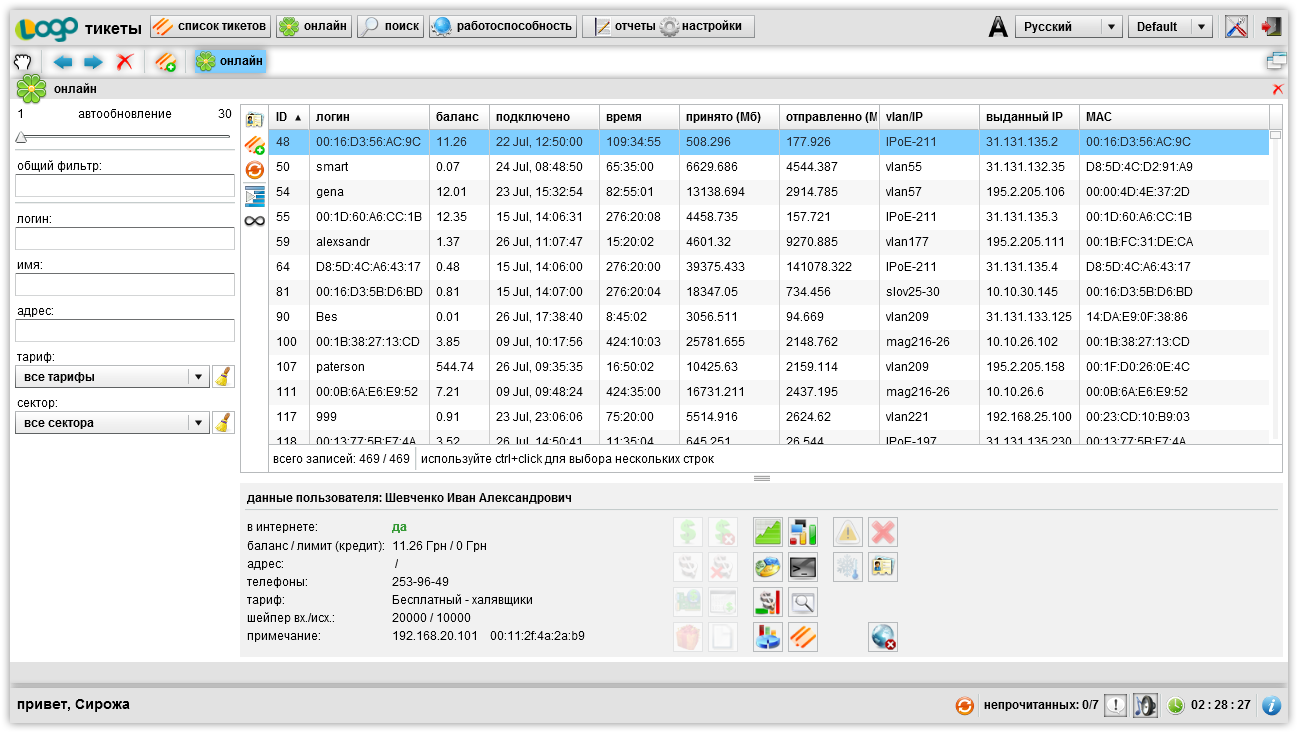
Task: Switch to the 'онлайн' tab in tab bar
Action: point(230,62)
